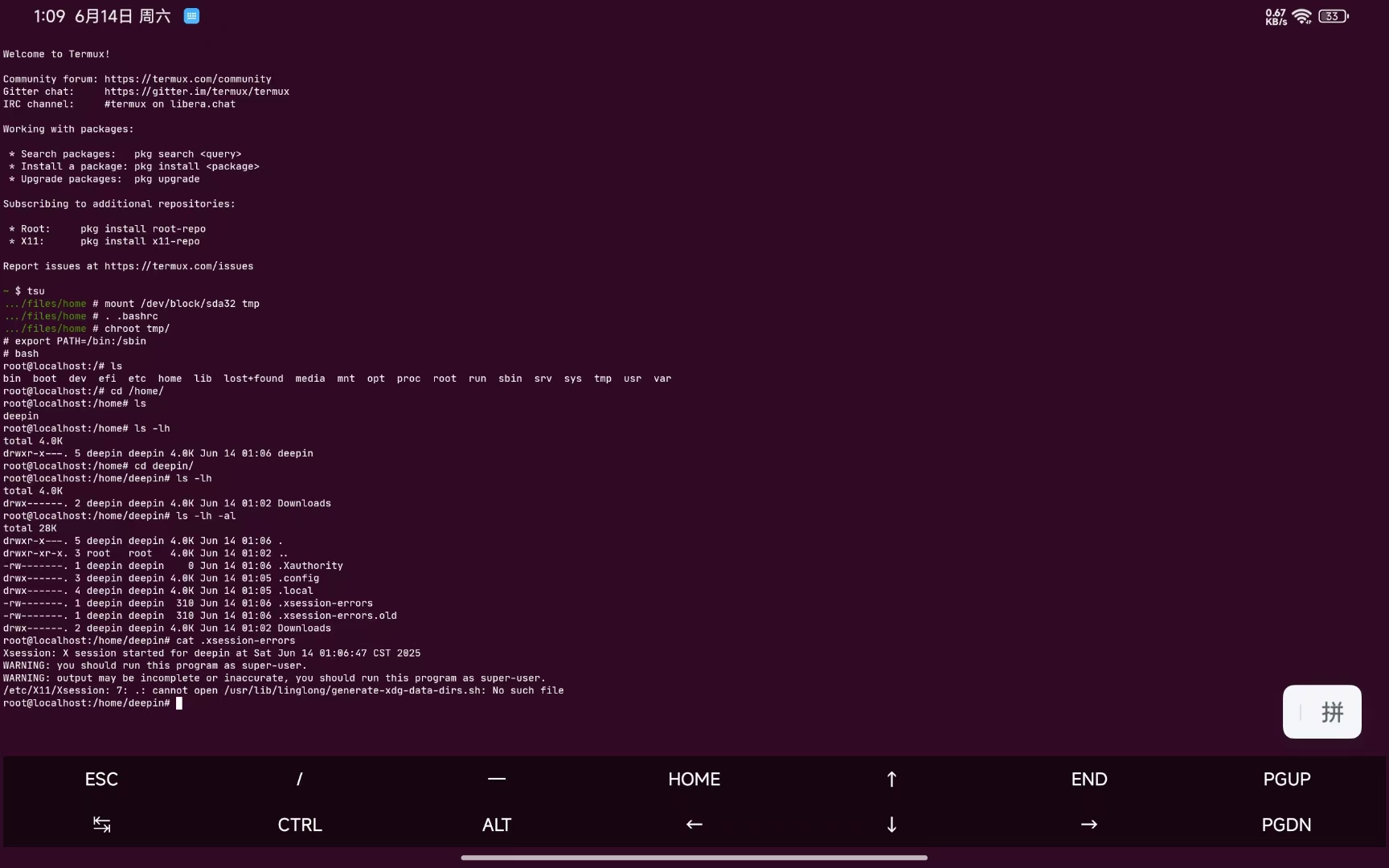Toggle the ALT modifier key
Screen dimensions: 1389x868
(497, 825)
